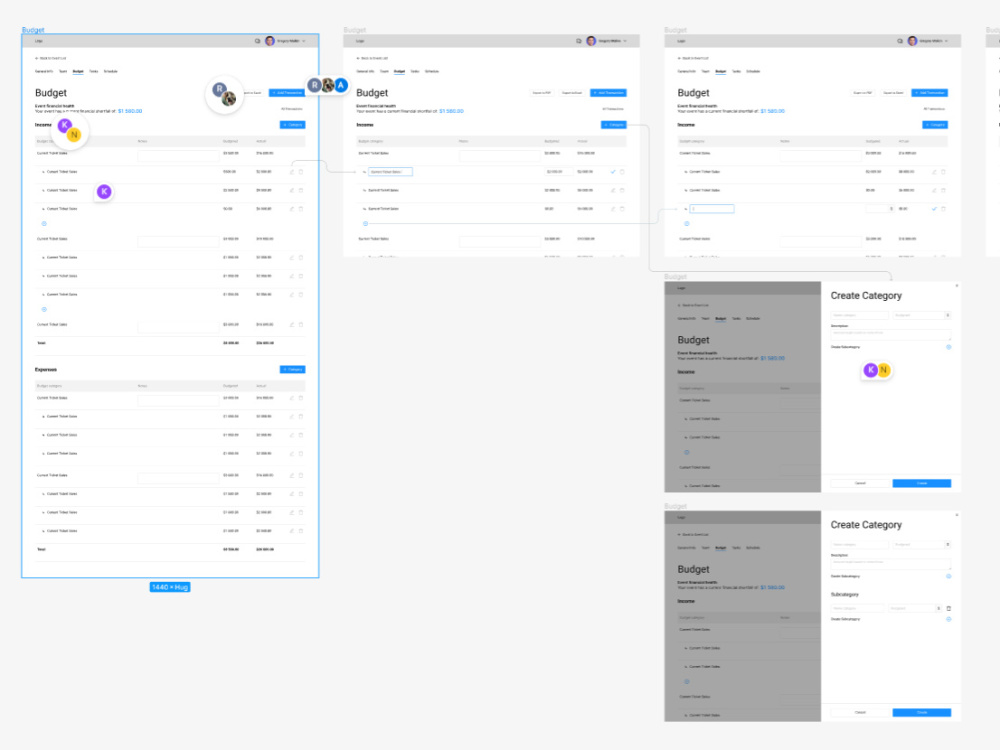This screenshot has width=1000, height=750.
Task: Click the Description text area in Create Category
Action: pos(890,333)
